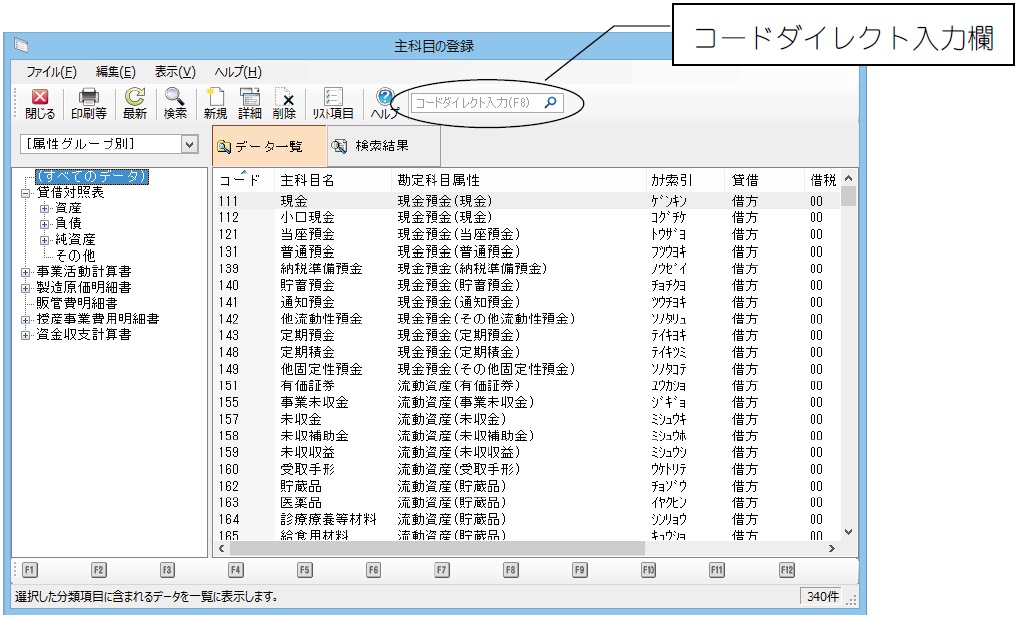This screenshot has height=621, width=1025.
Task: Create a new entry with 新規
Action: [x=215, y=103]
